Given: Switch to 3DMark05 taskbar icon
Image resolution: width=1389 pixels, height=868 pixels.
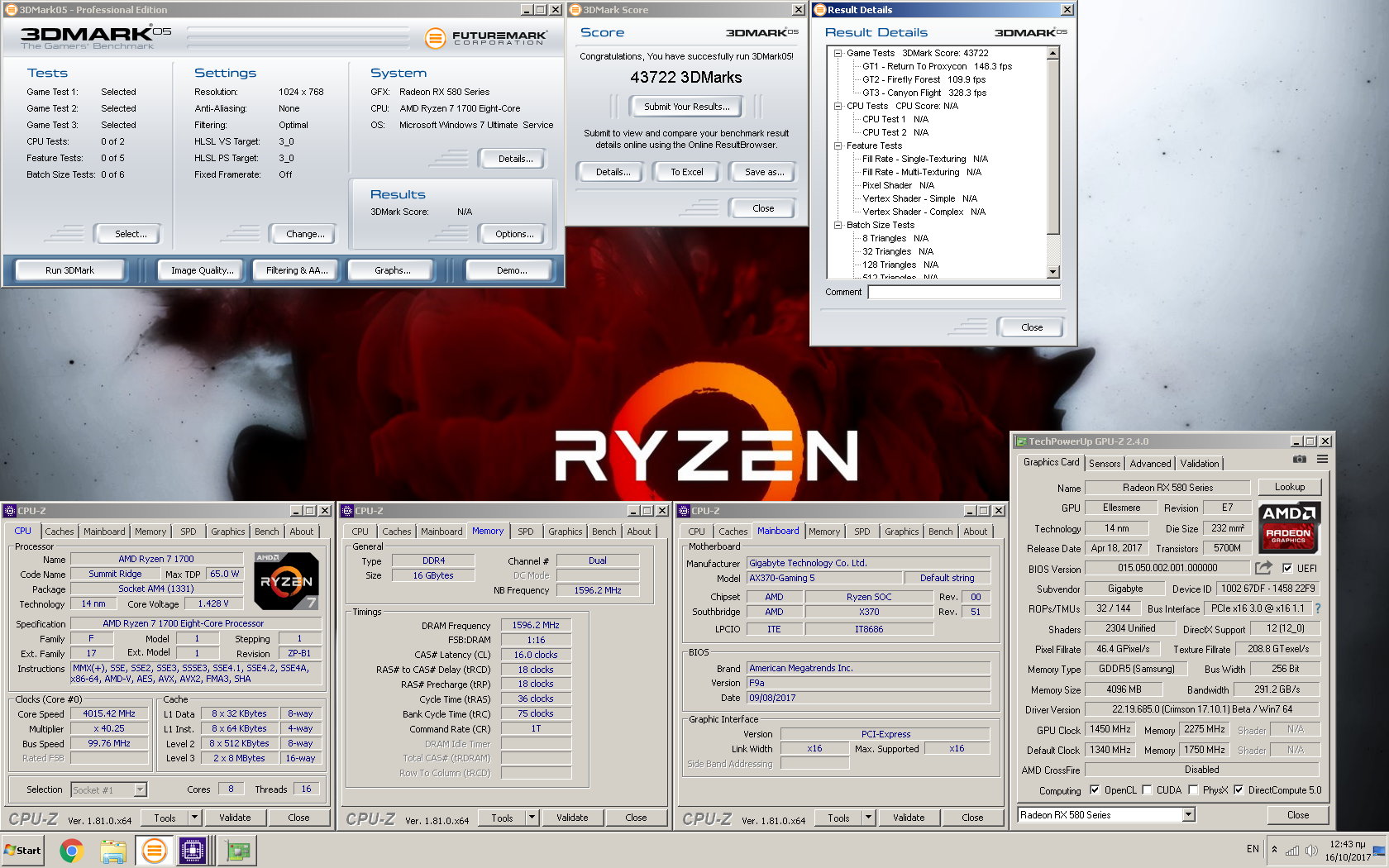Looking at the screenshot, I should pos(154,850).
